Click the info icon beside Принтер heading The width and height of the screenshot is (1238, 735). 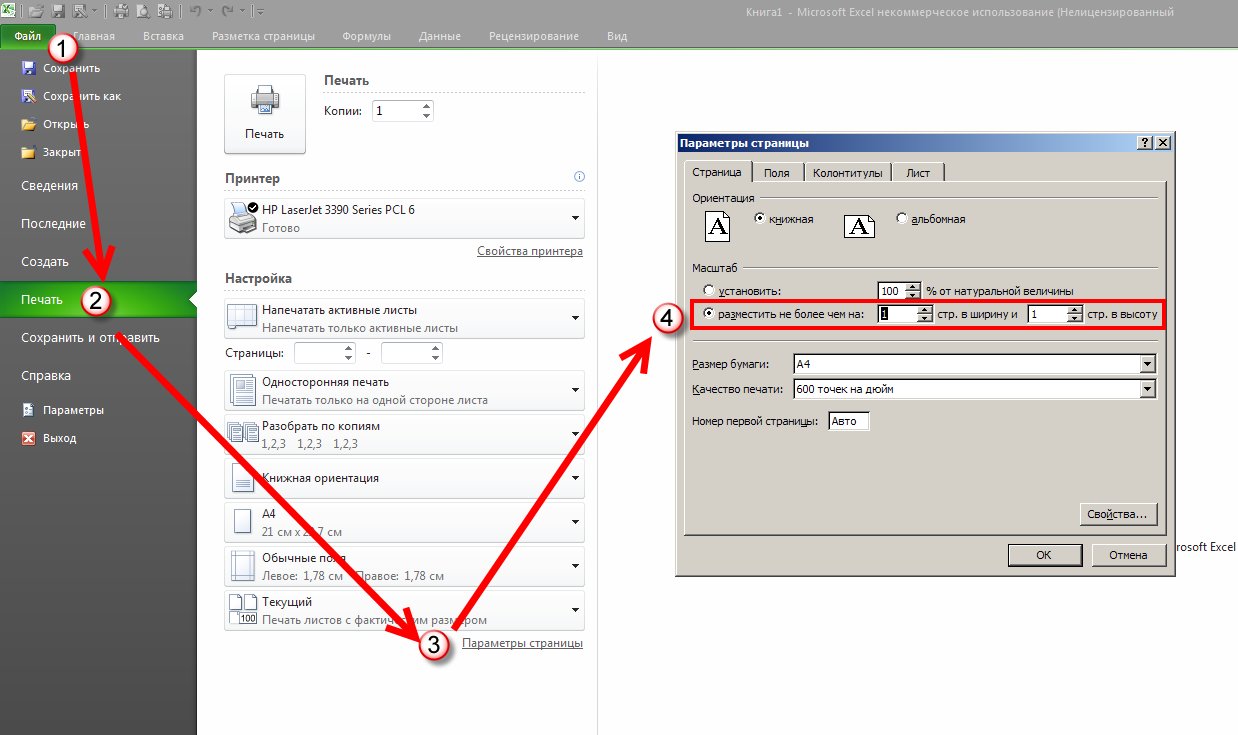tap(578, 177)
